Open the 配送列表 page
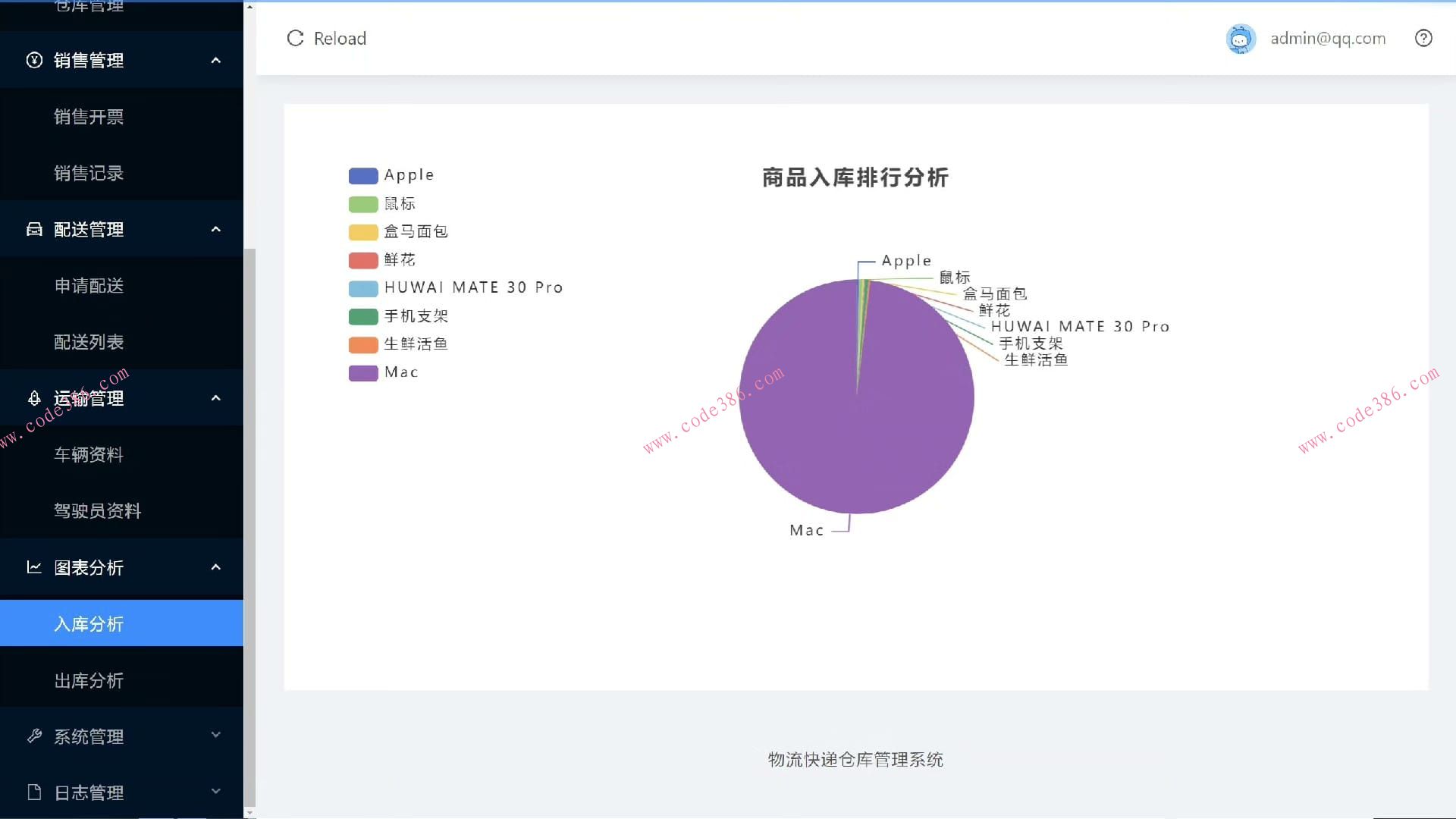Image resolution: width=1456 pixels, height=819 pixels. [x=89, y=342]
